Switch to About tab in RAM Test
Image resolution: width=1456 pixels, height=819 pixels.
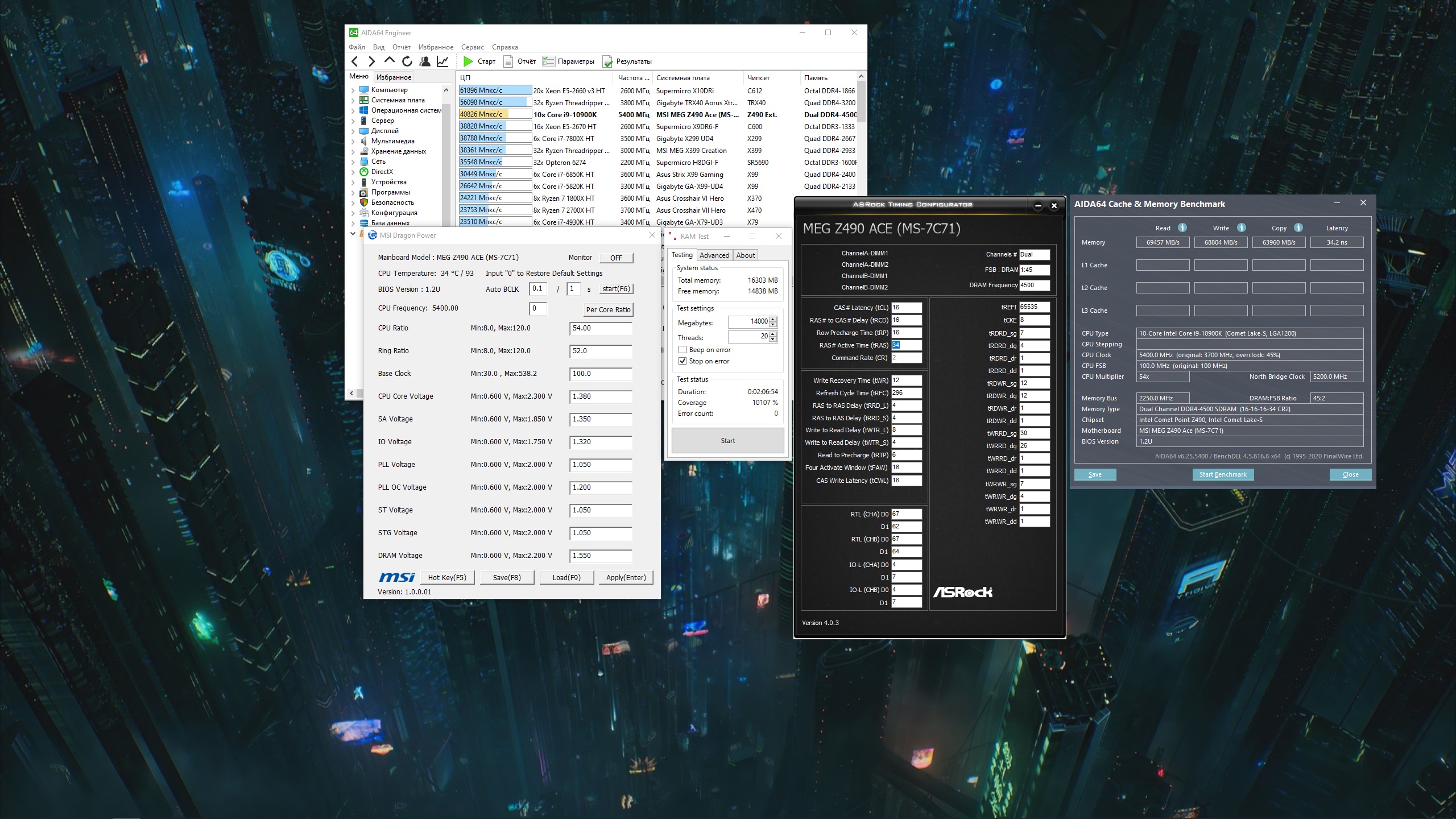click(746, 255)
